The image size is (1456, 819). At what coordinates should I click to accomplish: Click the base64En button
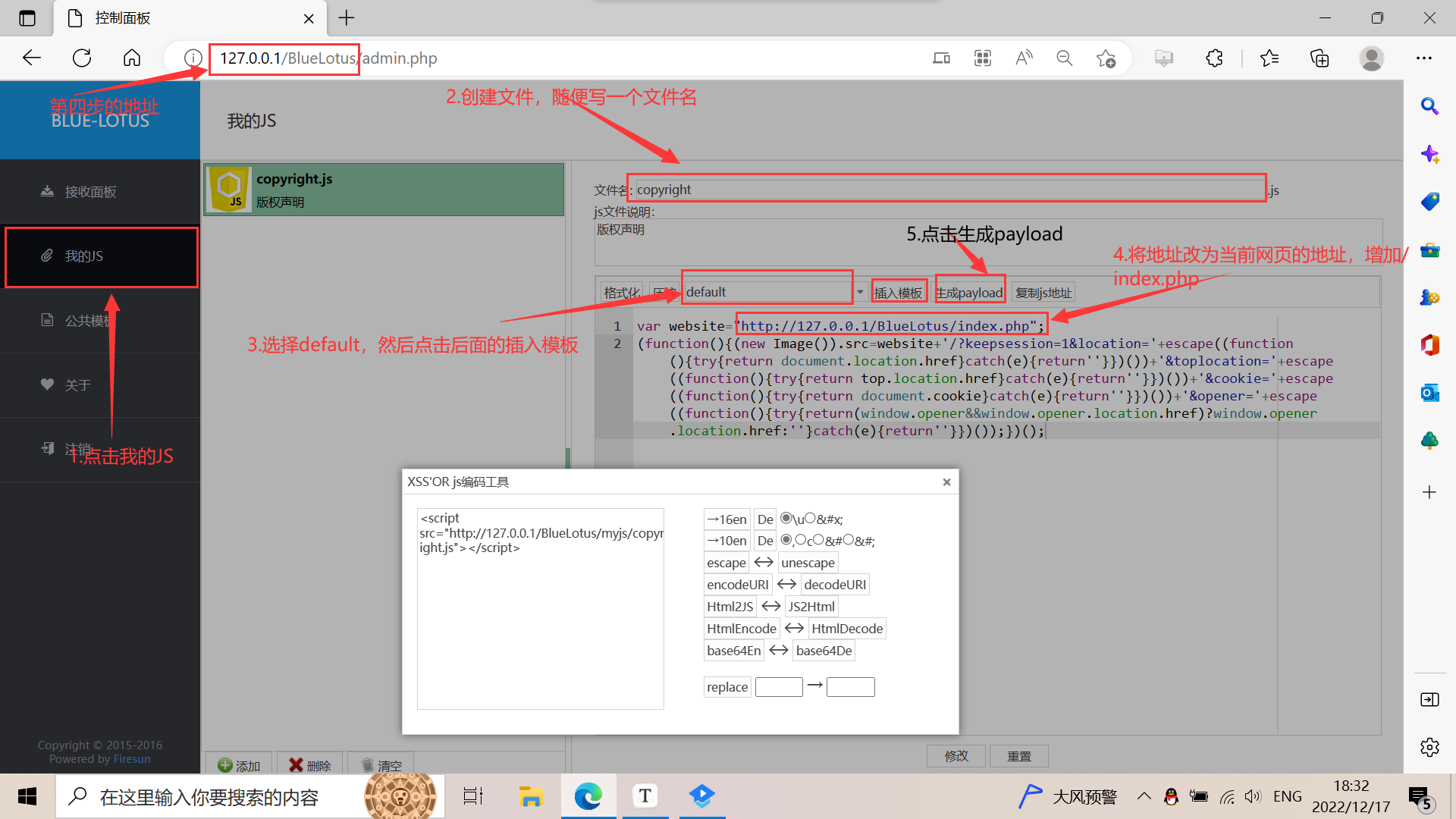pyautogui.click(x=733, y=651)
